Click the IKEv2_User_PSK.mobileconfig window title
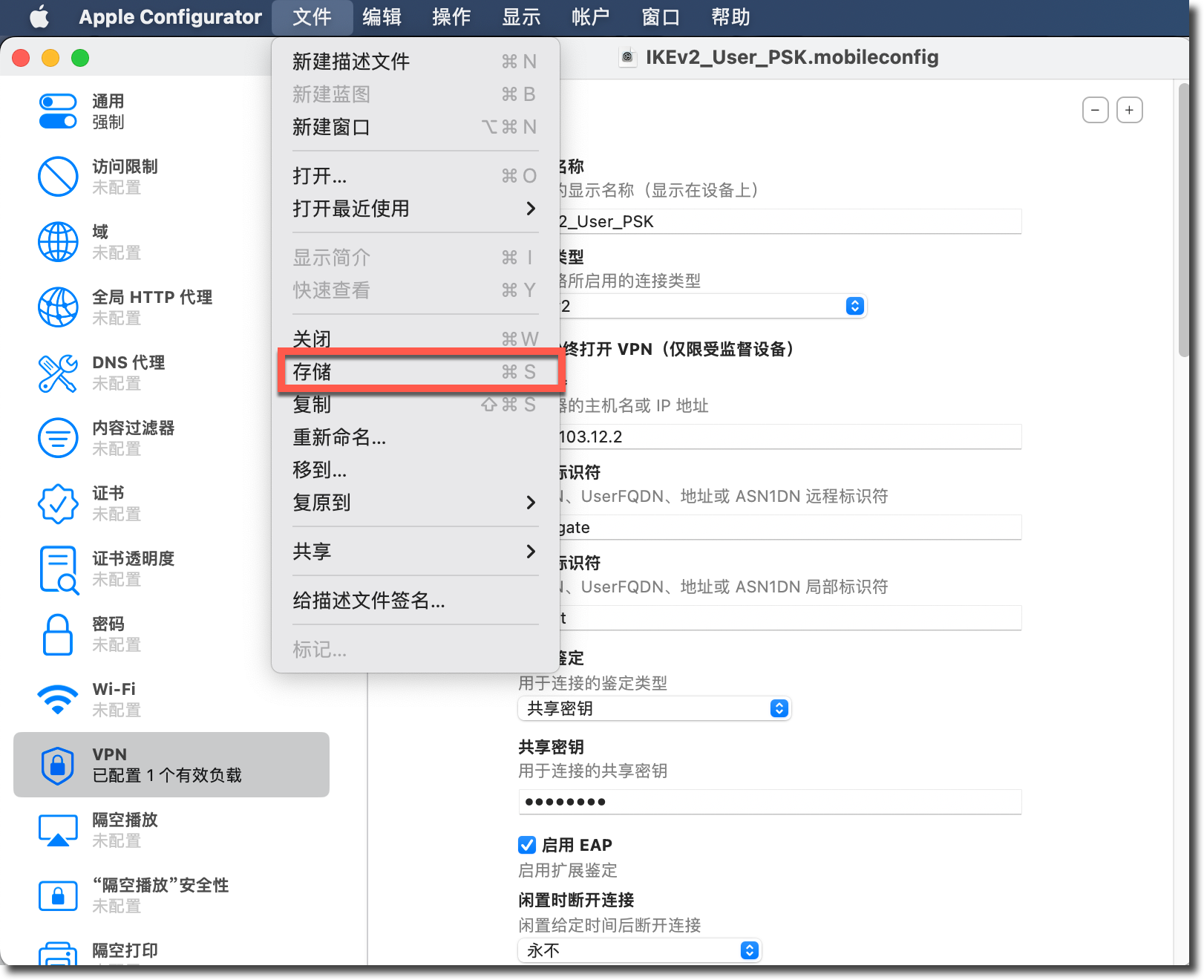The width and height of the screenshot is (1204, 980). tap(792, 57)
